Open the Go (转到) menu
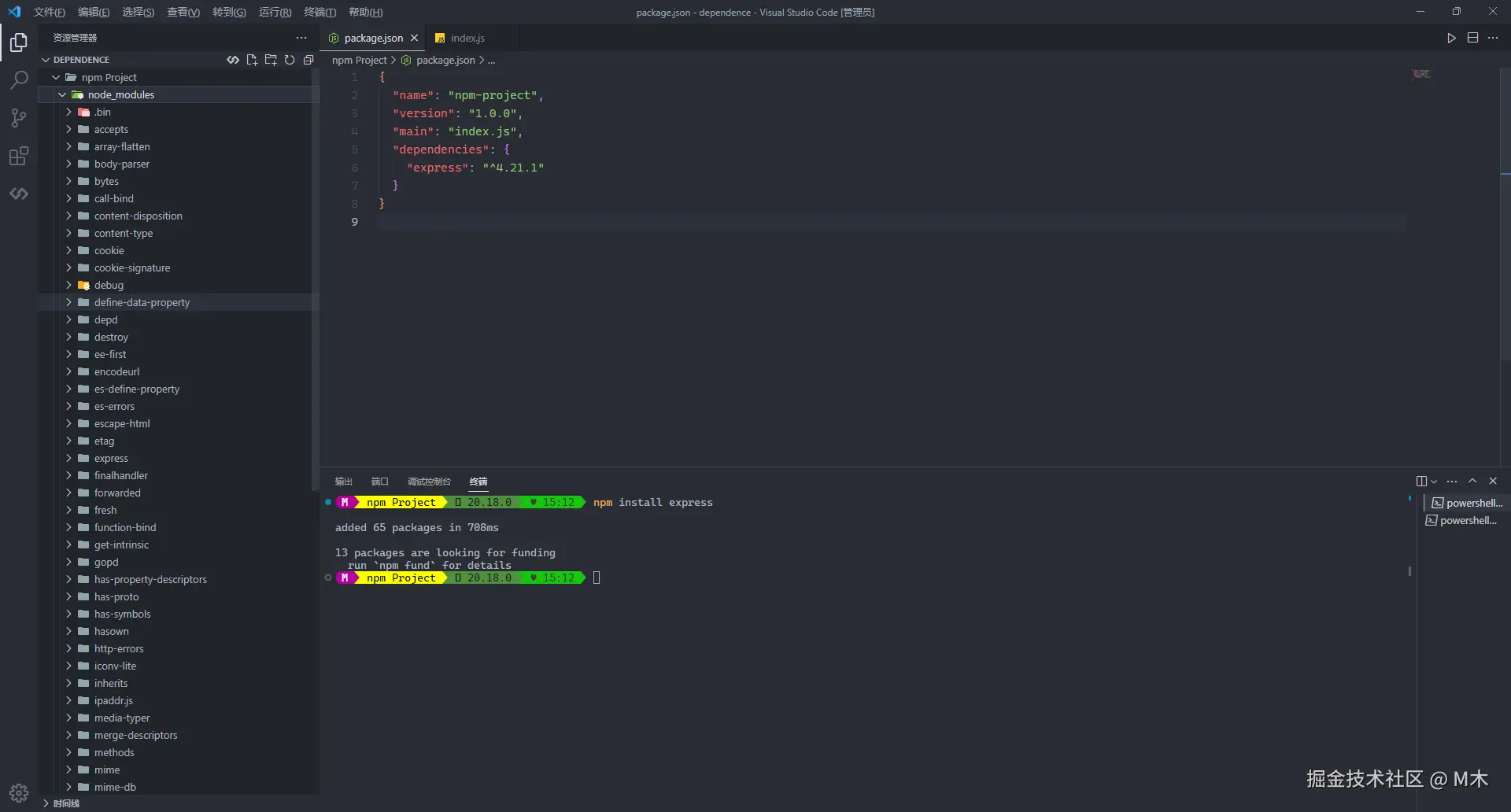The height and width of the screenshot is (812, 1511). click(x=229, y=12)
